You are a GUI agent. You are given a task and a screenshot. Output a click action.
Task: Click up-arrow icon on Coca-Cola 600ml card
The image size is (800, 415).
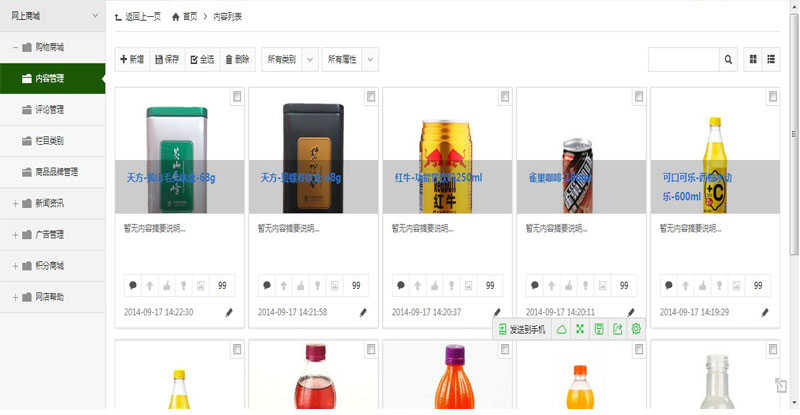point(686,285)
